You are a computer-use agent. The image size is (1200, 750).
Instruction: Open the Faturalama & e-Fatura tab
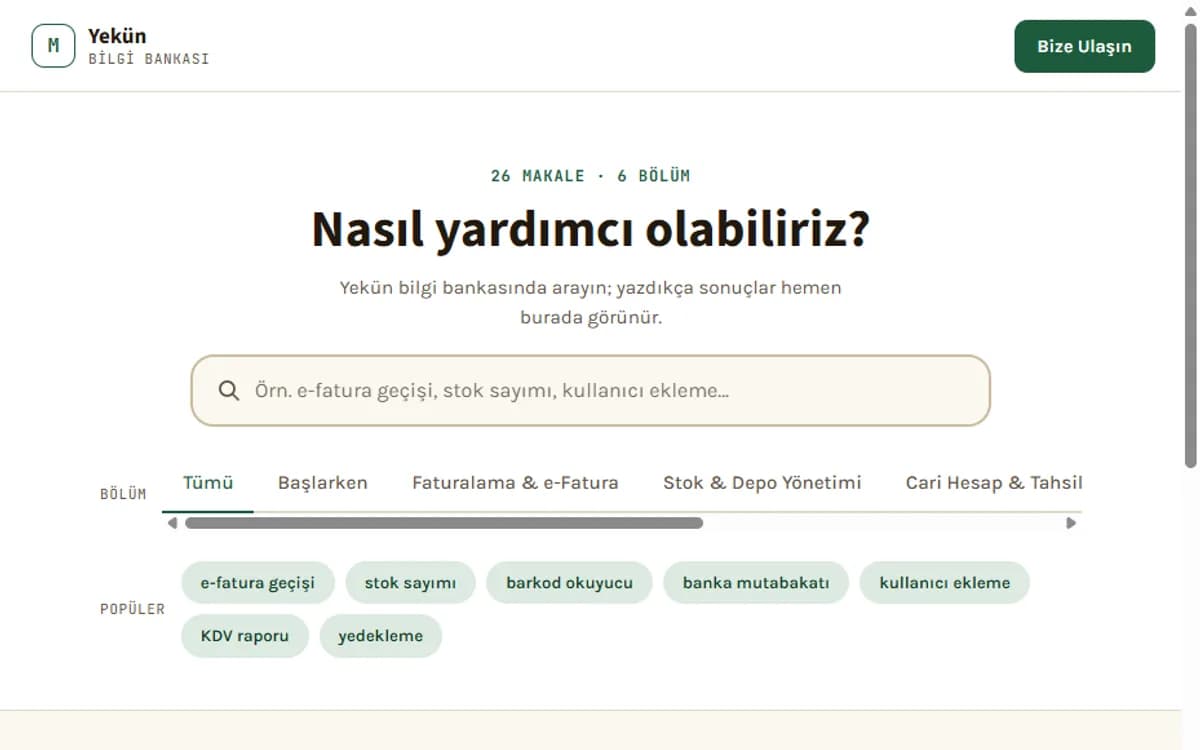[x=515, y=483]
